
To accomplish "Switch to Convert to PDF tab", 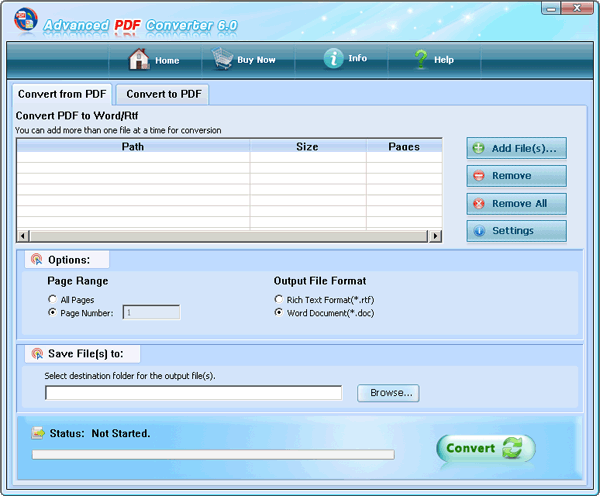I will (161, 94).
